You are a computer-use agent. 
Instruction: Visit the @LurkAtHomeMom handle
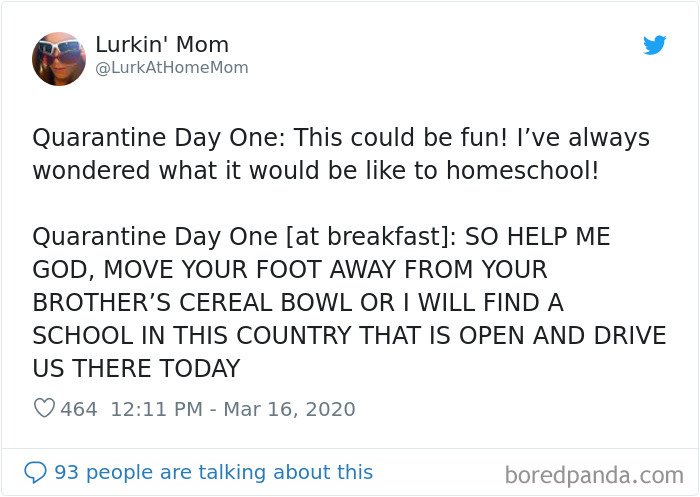coord(172,68)
